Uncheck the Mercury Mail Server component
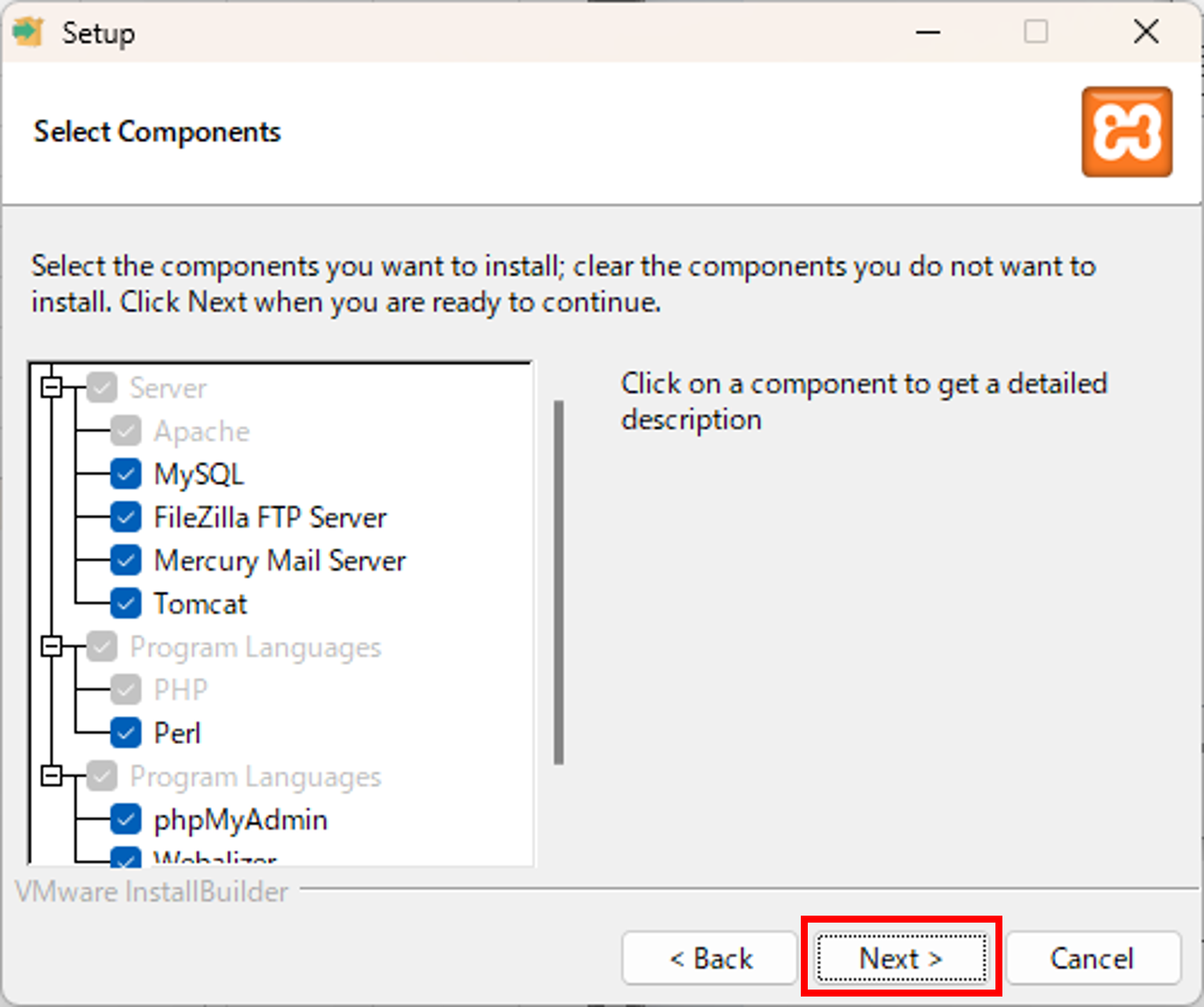1204x1007 pixels. 125,561
